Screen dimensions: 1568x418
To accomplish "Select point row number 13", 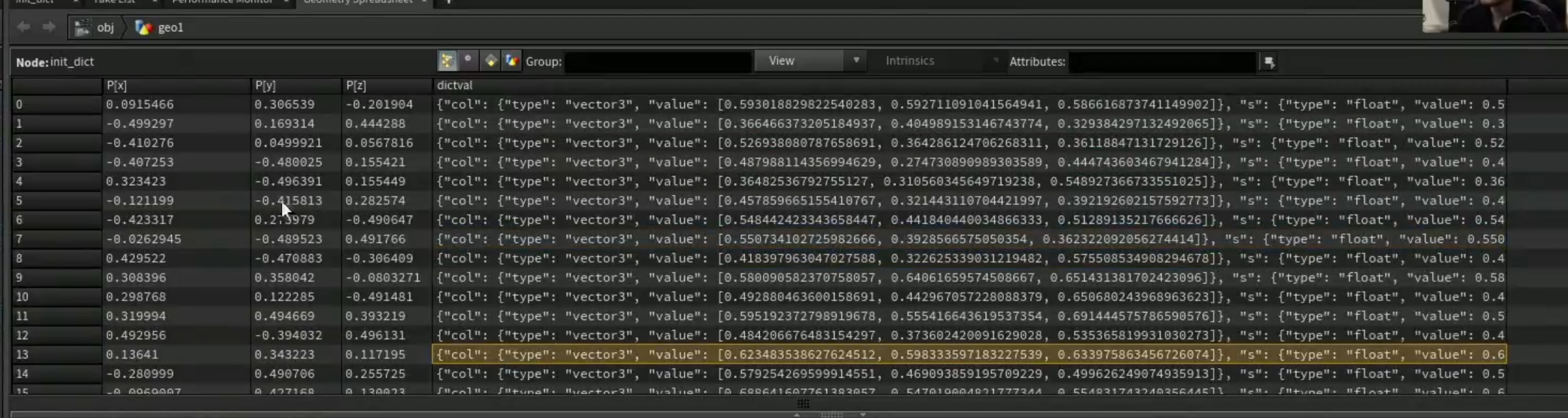I will pyautogui.click(x=57, y=355).
